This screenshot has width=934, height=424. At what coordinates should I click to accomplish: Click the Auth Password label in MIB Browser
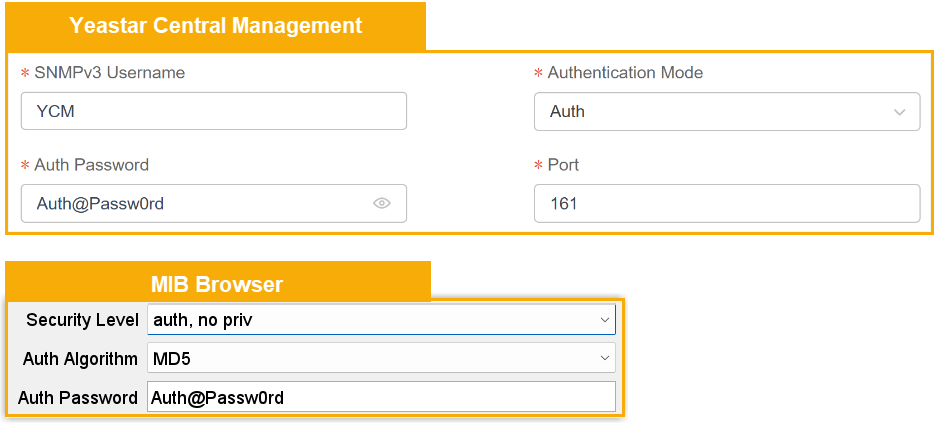[x=78, y=397]
